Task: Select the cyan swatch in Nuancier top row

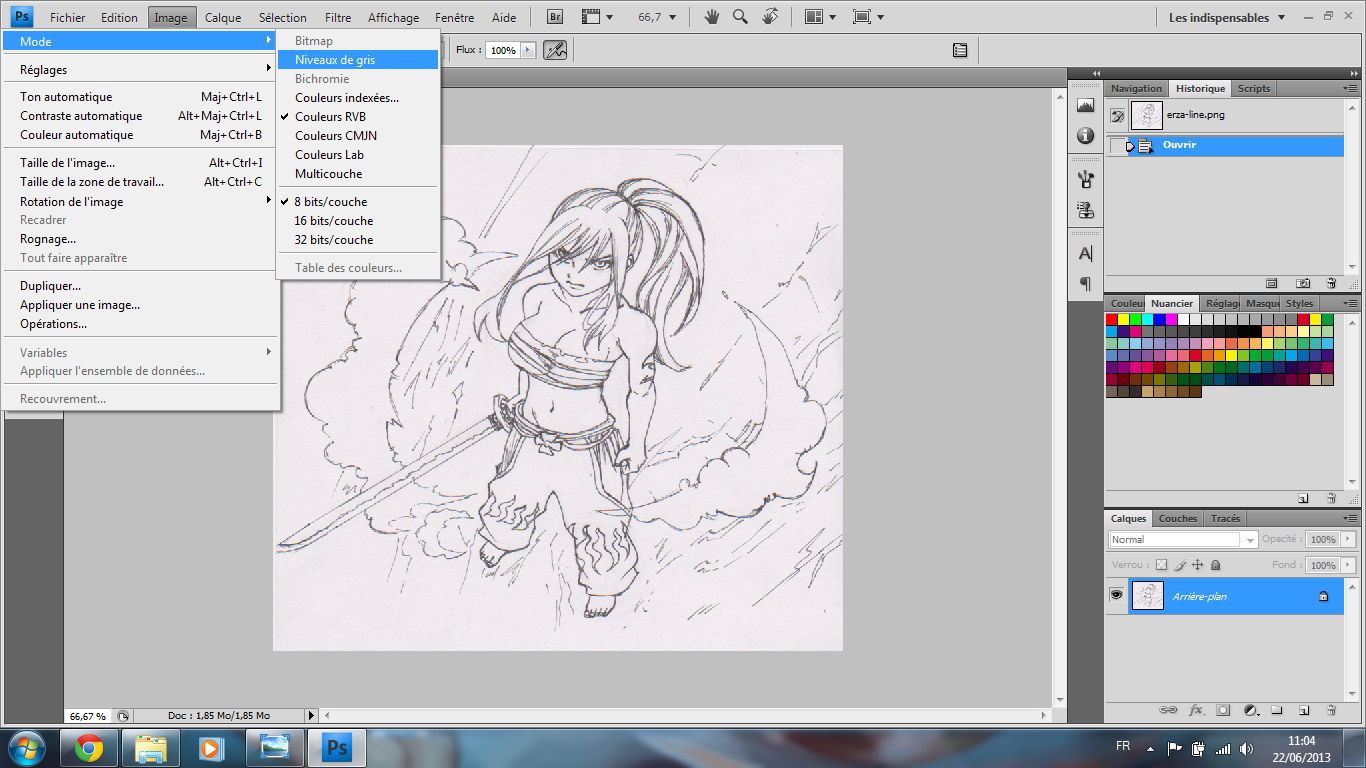Action: [x=1147, y=319]
